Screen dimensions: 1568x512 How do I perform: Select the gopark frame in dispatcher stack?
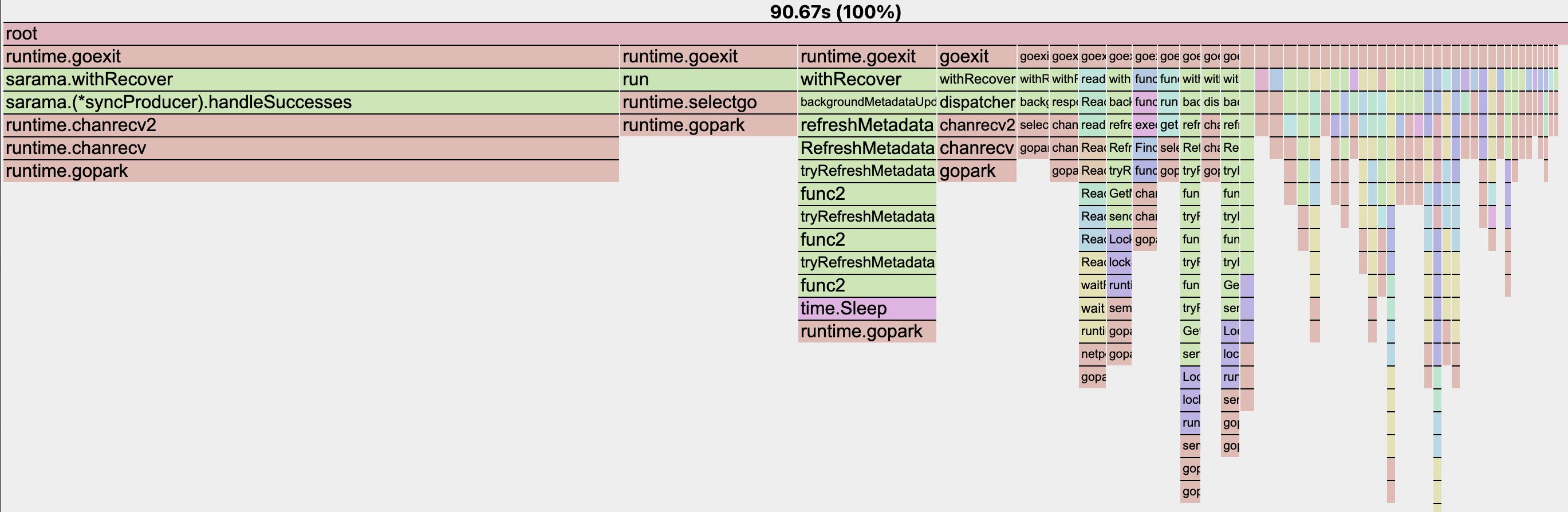pyautogui.click(x=976, y=171)
